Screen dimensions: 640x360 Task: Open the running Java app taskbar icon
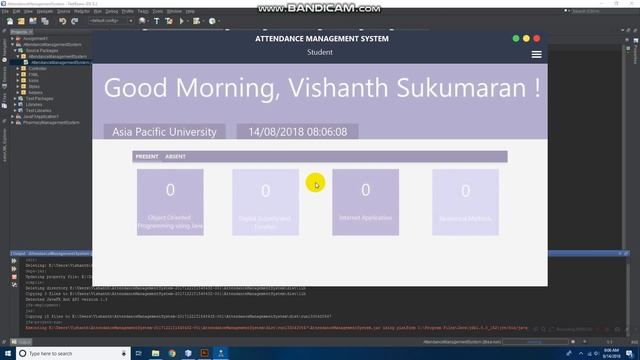click(221, 353)
